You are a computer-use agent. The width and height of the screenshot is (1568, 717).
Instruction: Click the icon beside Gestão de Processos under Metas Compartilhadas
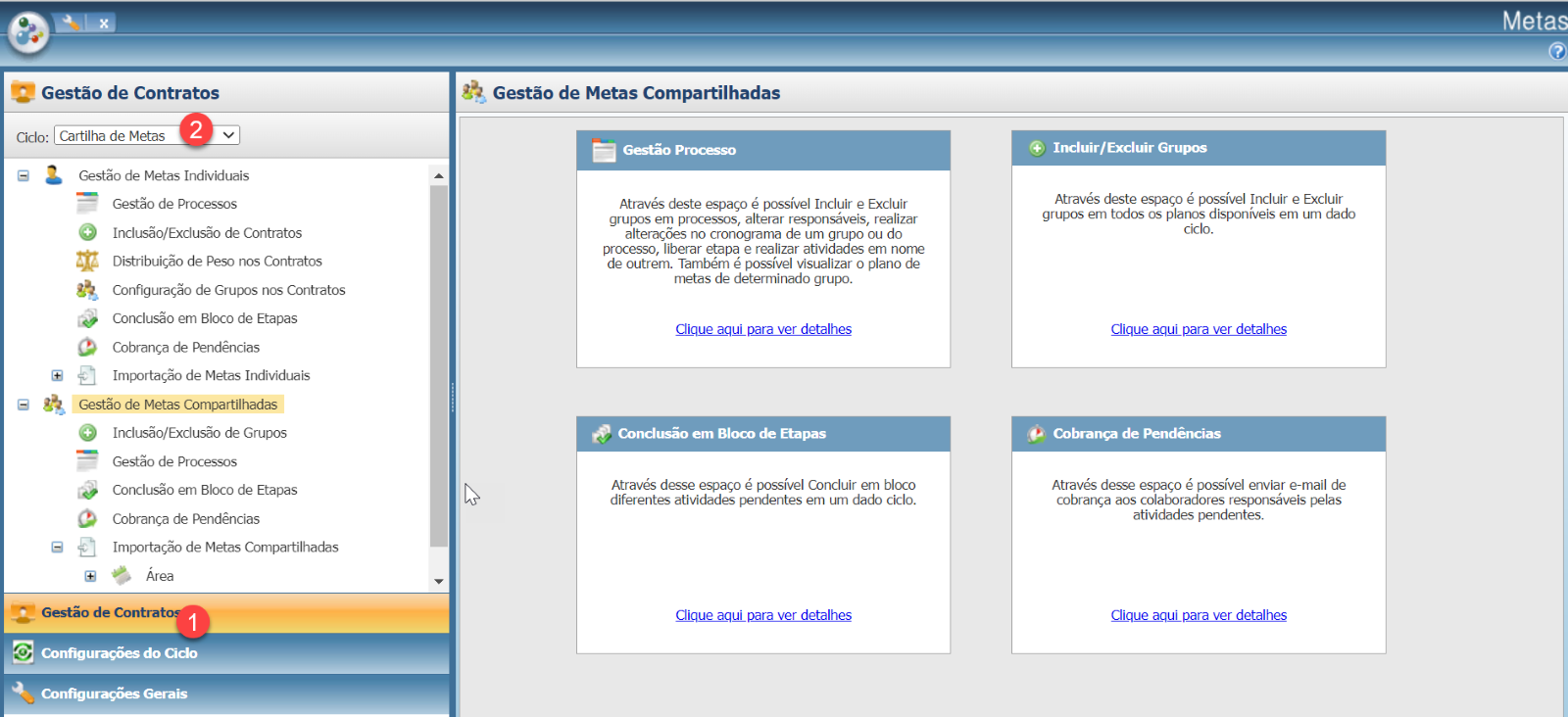pyautogui.click(x=87, y=460)
